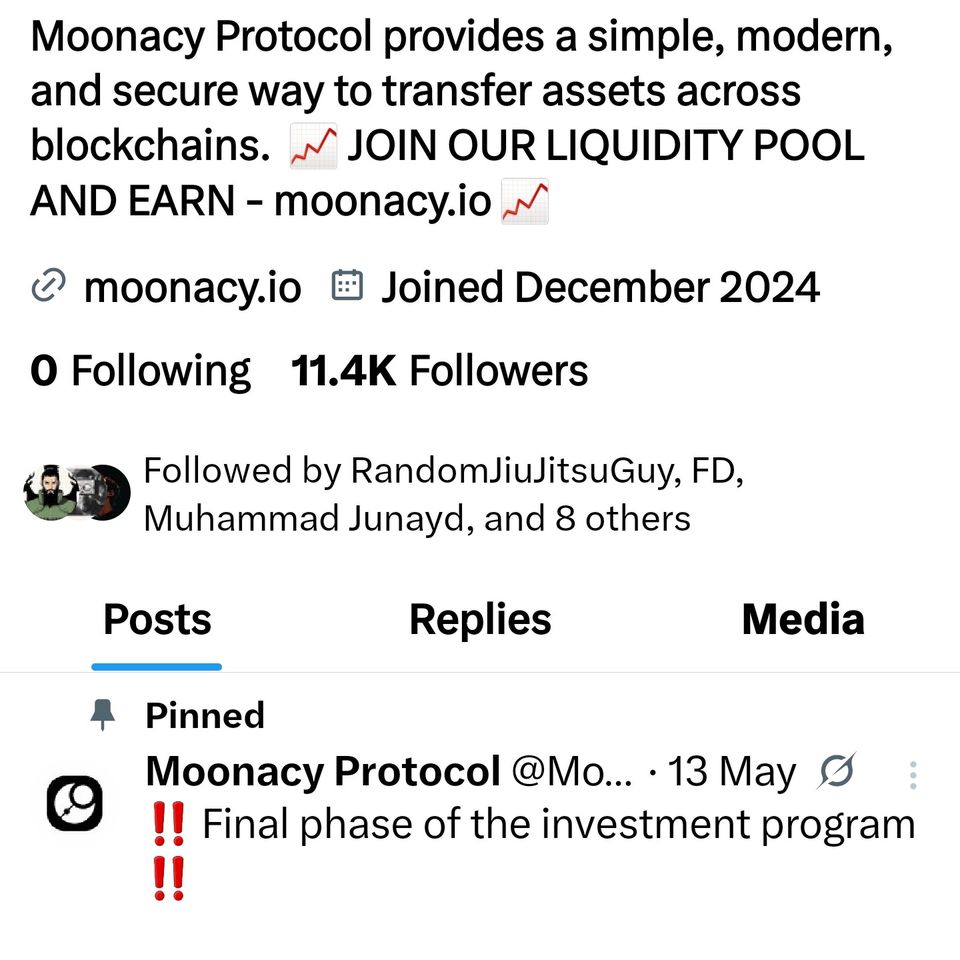
Task: View the 11.4K Followers list
Action: [438, 370]
